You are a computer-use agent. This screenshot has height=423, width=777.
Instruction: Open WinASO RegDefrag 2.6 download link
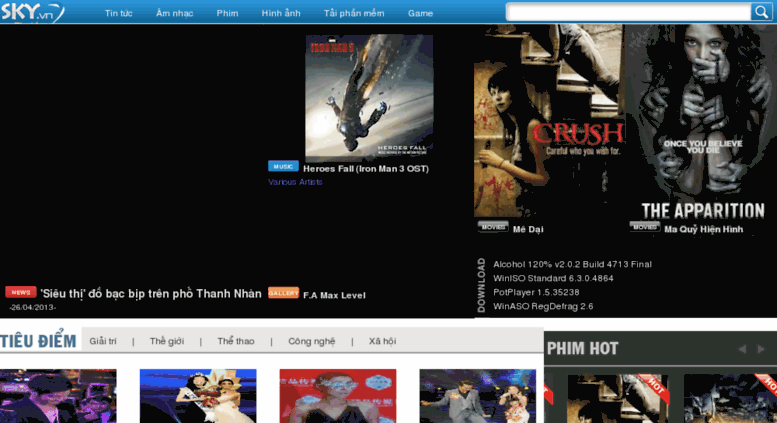[543, 306]
